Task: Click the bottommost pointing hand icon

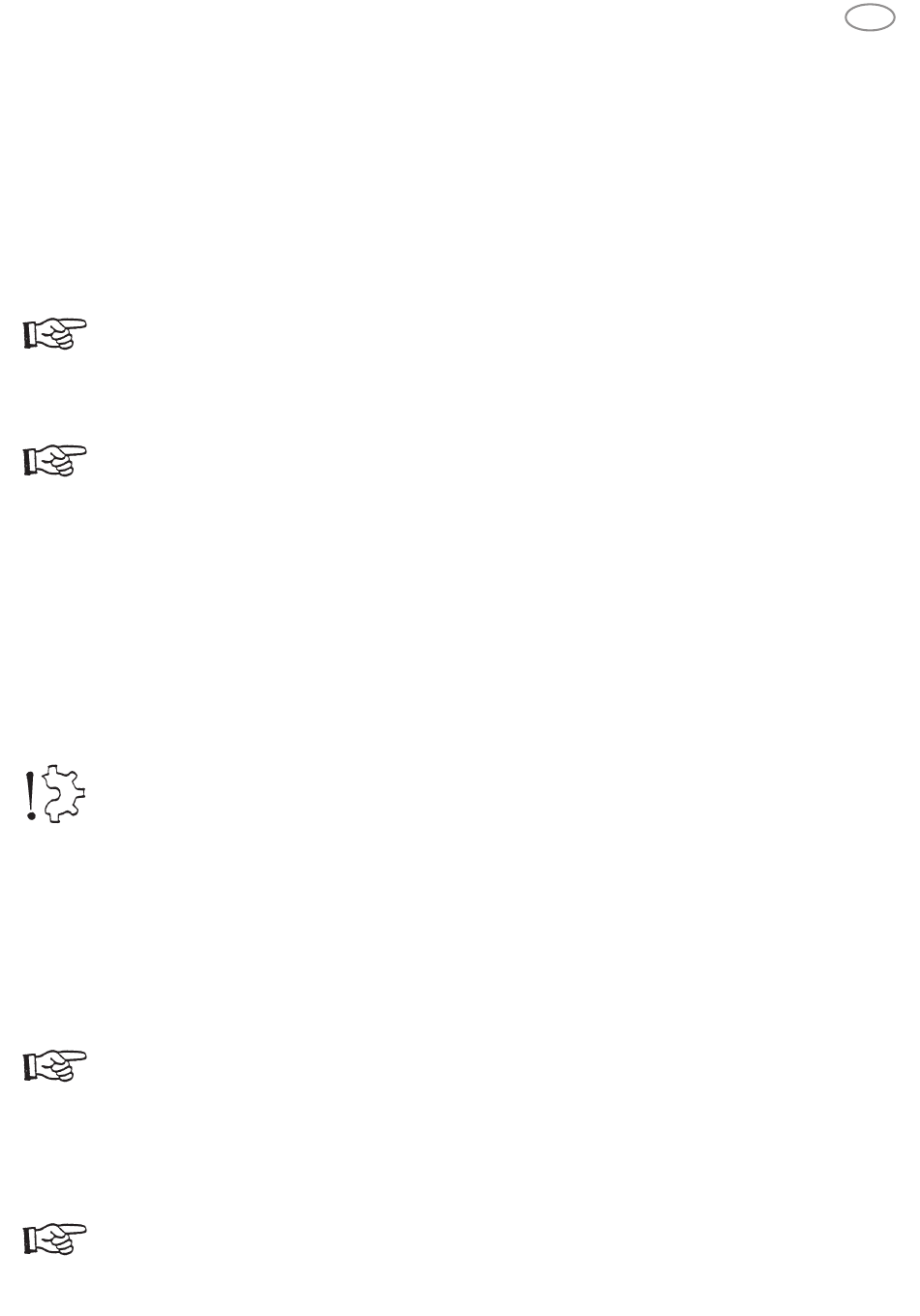Action: click(x=54, y=1240)
